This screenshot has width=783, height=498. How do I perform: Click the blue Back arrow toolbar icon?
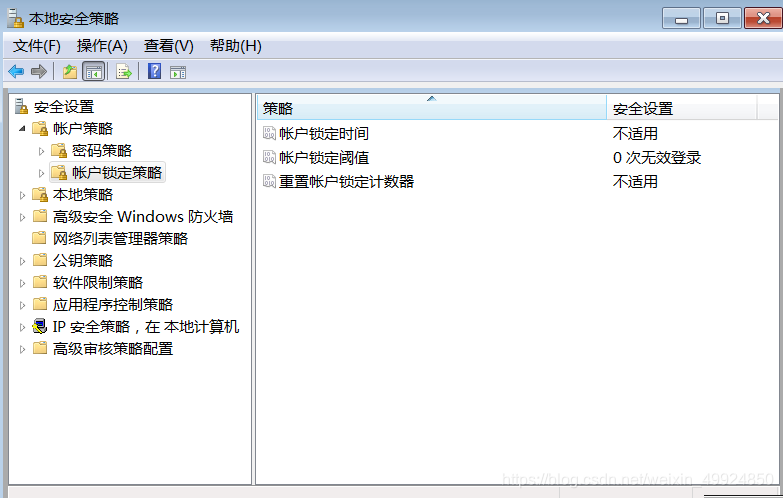point(16,71)
